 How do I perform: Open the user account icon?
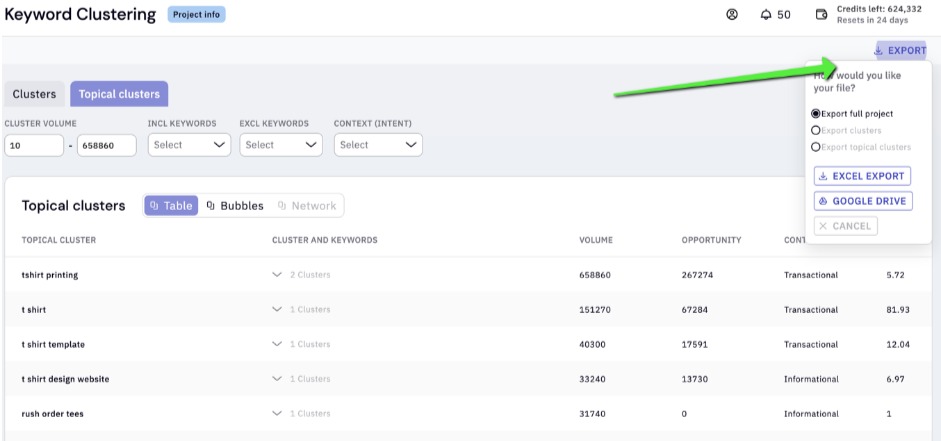point(732,14)
